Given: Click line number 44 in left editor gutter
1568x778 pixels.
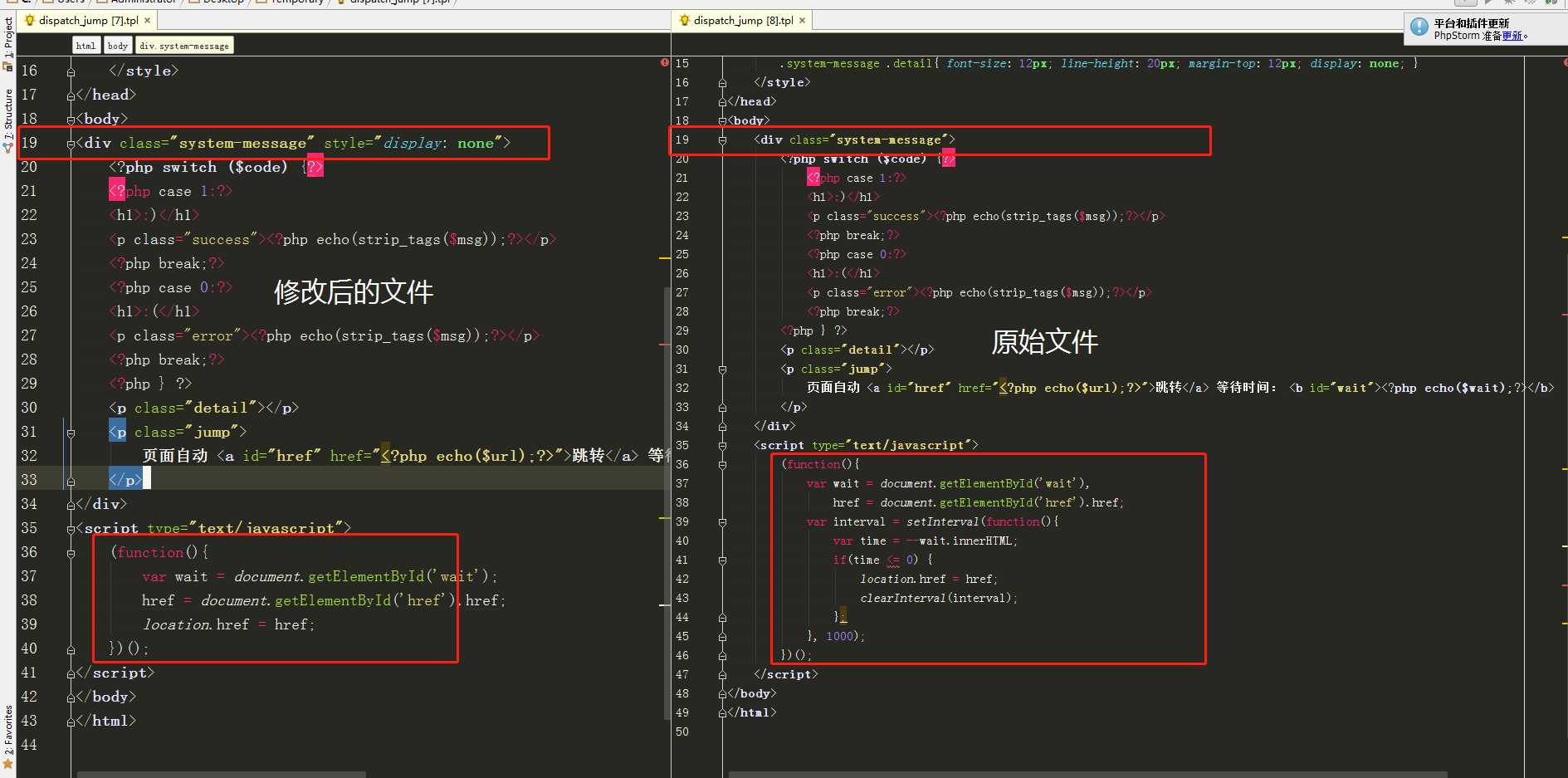Looking at the screenshot, I should point(29,745).
